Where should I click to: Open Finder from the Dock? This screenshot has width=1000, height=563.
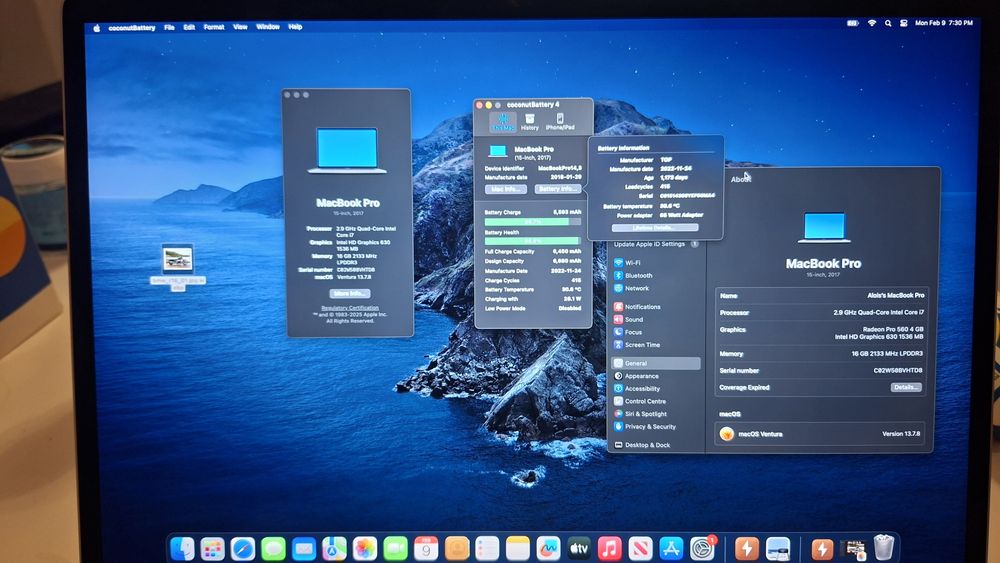pos(182,548)
